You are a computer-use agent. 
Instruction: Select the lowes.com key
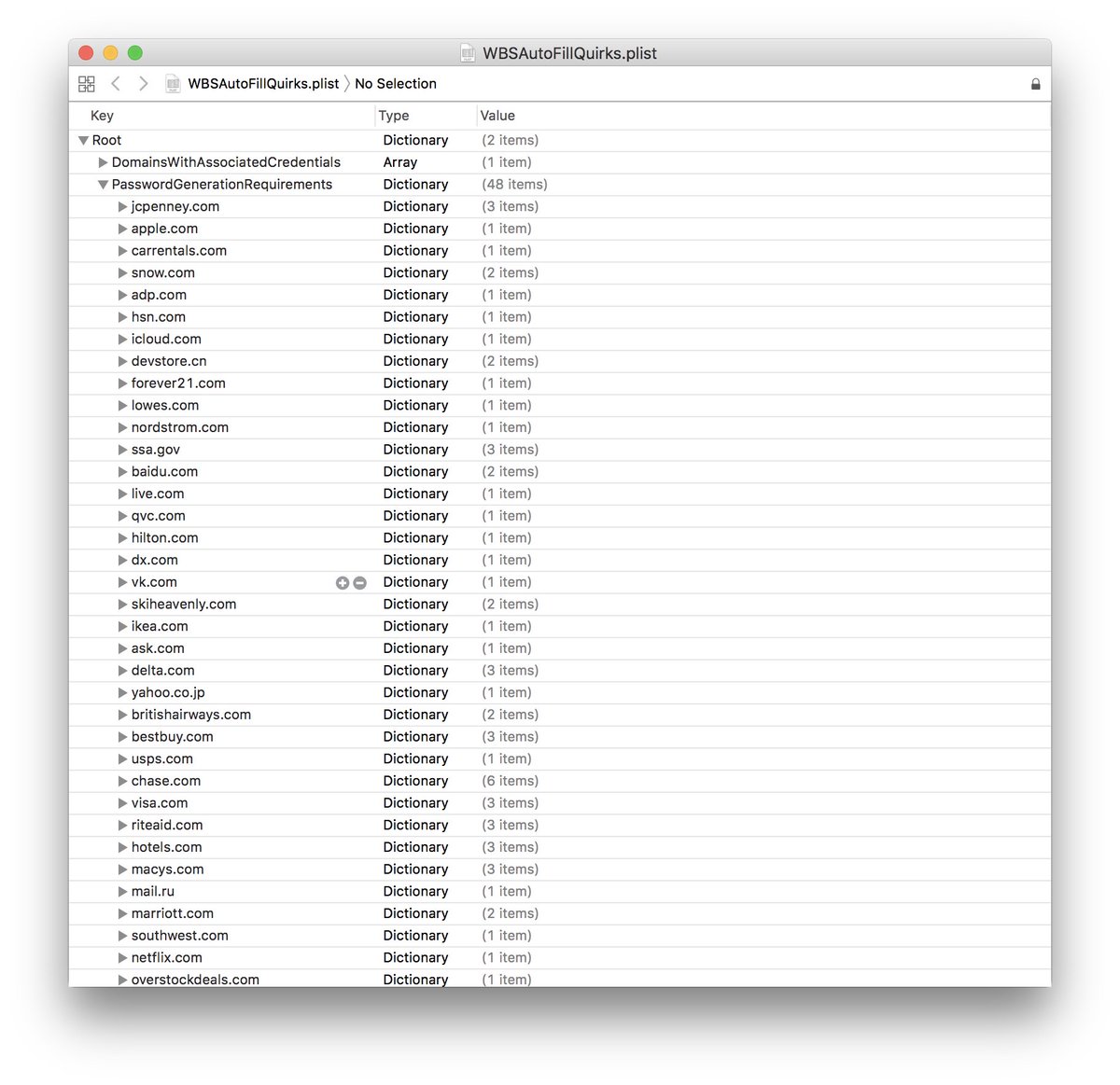(x=165, y=406)
